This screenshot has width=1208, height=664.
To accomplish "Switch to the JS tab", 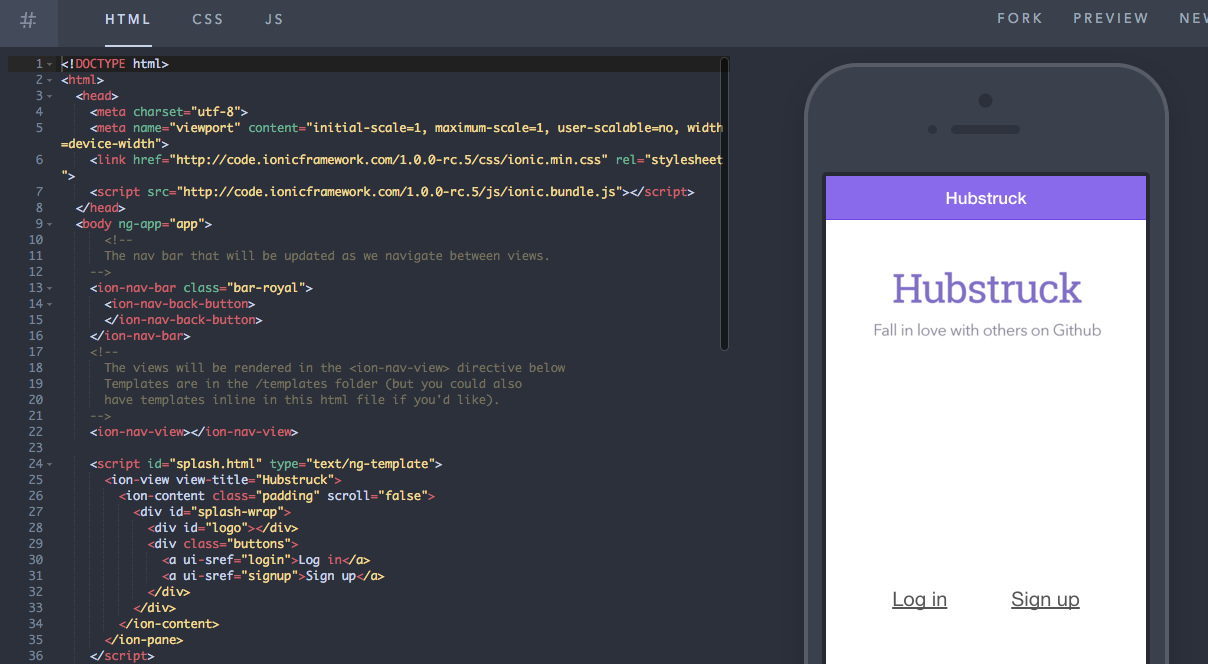I will tap(274, 19).
